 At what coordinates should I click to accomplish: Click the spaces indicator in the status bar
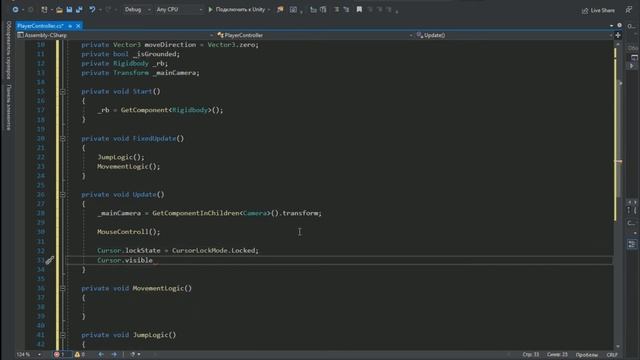click(587, 354)
